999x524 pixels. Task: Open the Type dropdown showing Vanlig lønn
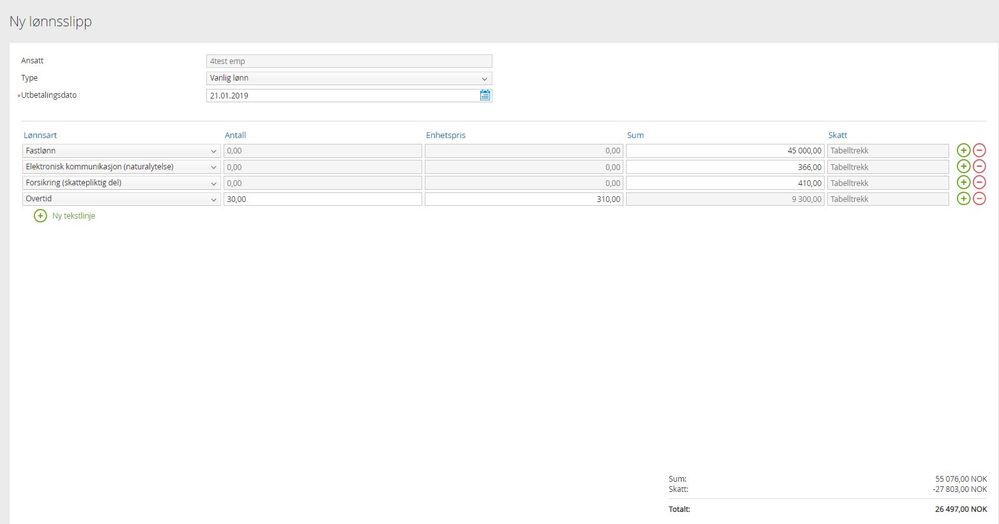(x=349, y=78)
